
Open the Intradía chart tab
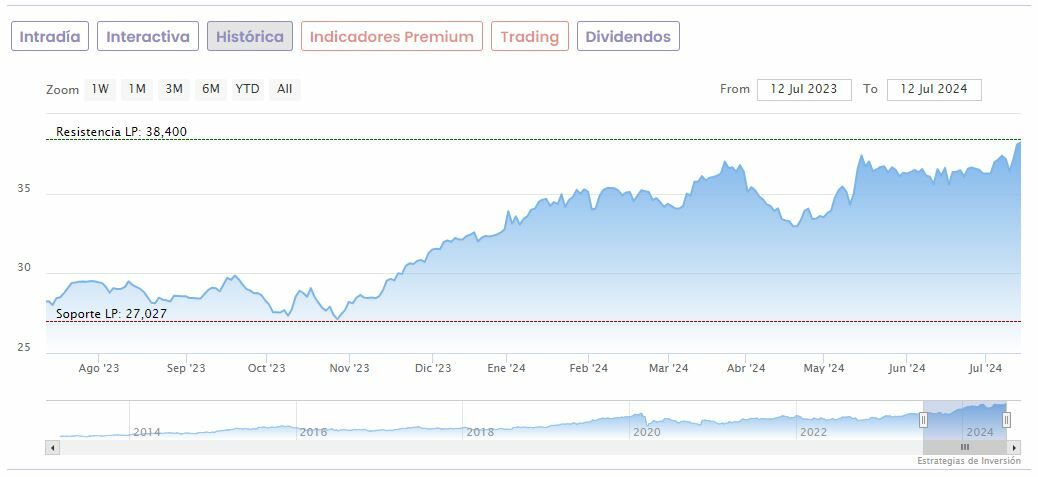(50, 37)
